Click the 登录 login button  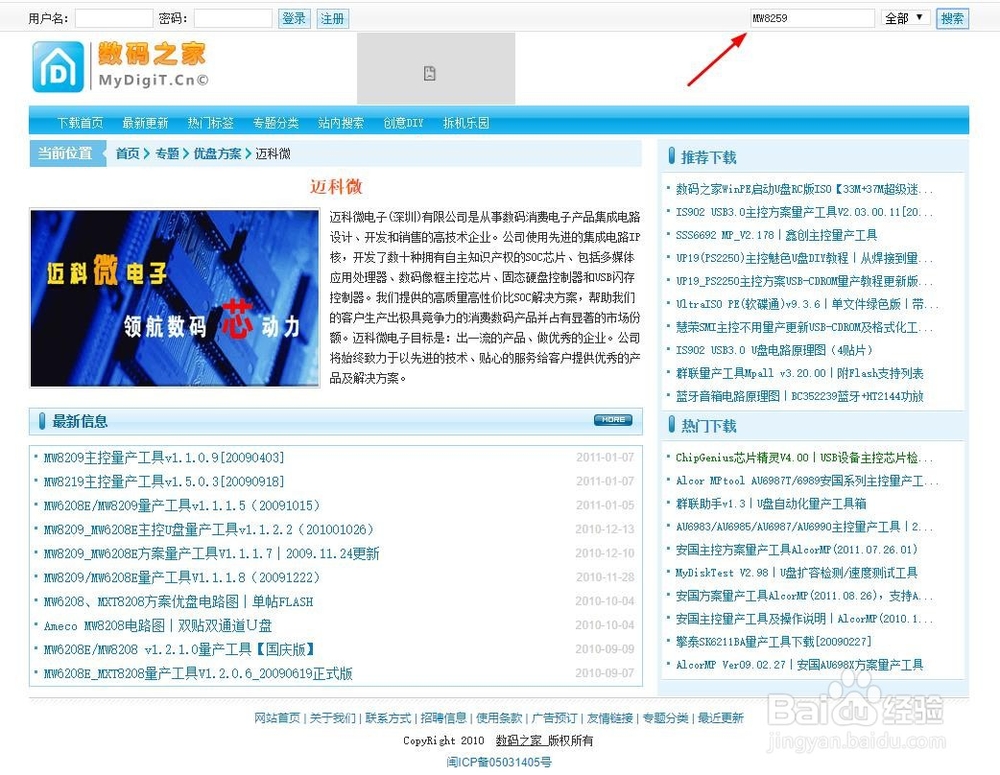pos(294,18)
